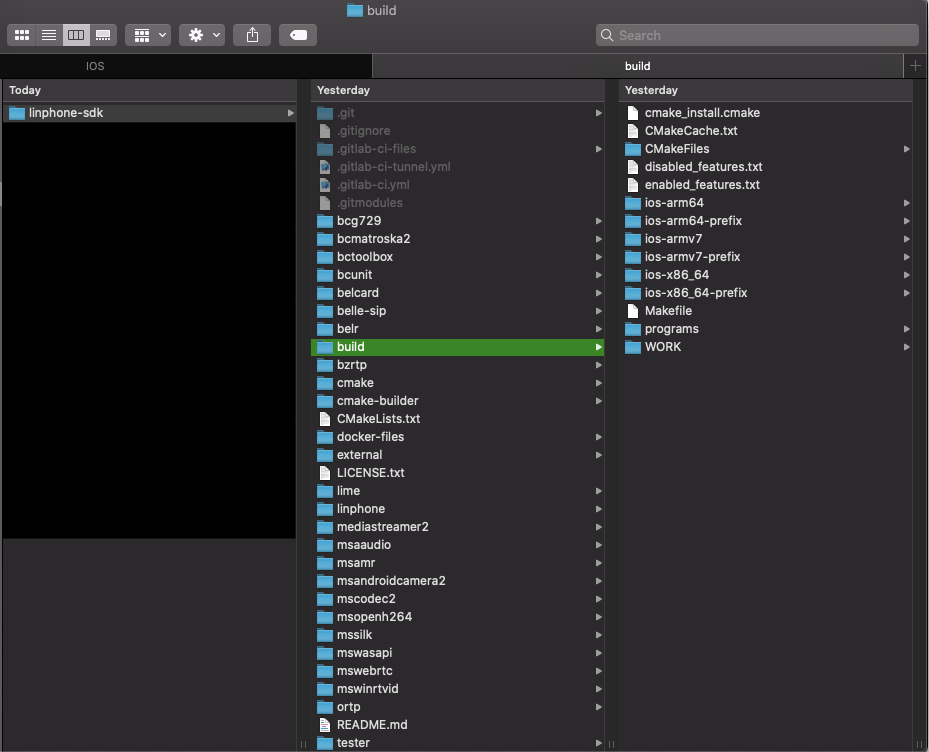The image size is (929, 752).
Task: Select the column view icon
Action: (x=76, y=34)
